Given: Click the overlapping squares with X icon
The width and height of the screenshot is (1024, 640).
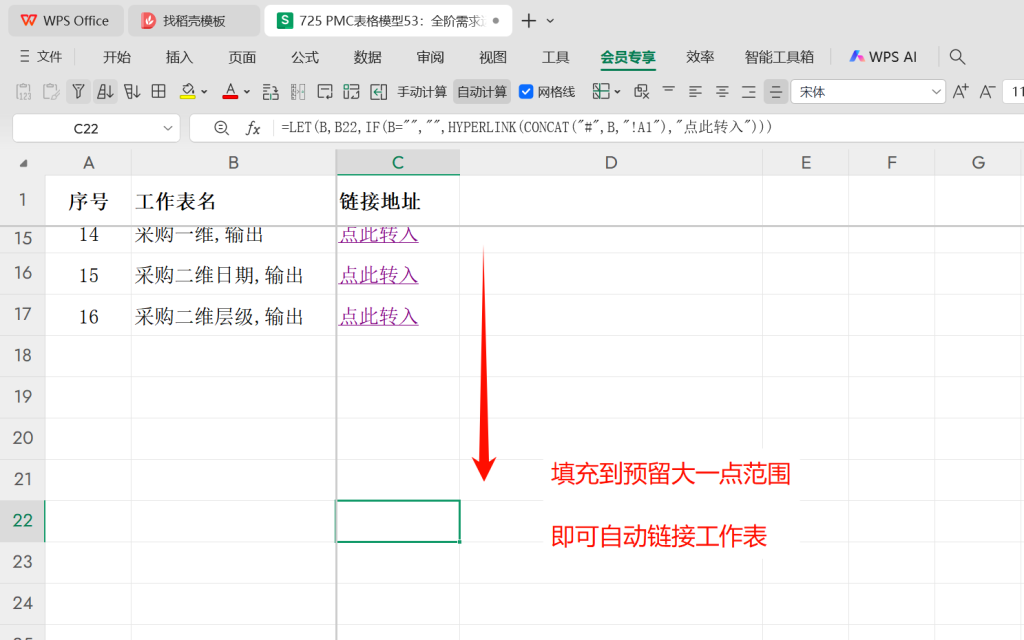Looking at the screenshot, I should point(641,91).
